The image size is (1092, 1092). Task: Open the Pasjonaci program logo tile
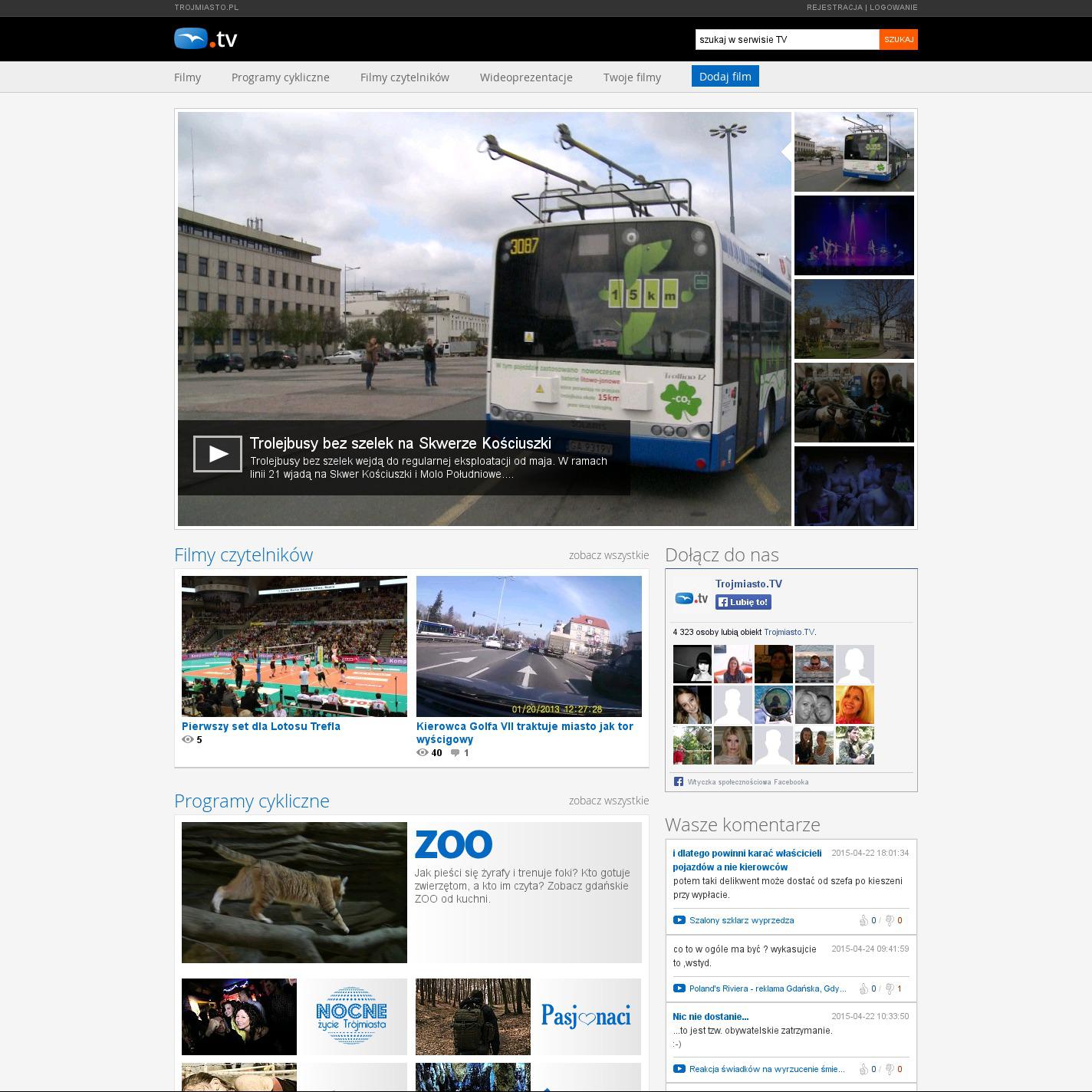click(586, 1017)
